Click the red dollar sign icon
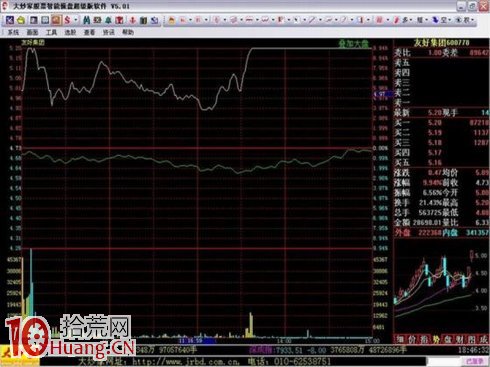Viewport: 490px width, 367px height. tap(67, 20)
